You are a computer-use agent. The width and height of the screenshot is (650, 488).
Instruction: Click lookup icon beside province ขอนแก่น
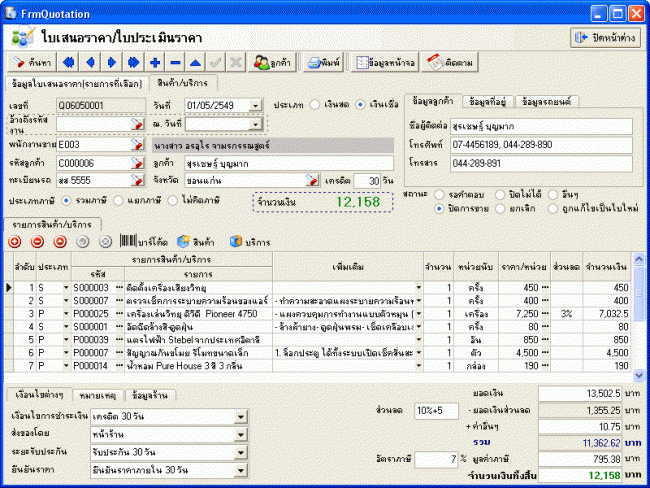[x=312, y=180]
